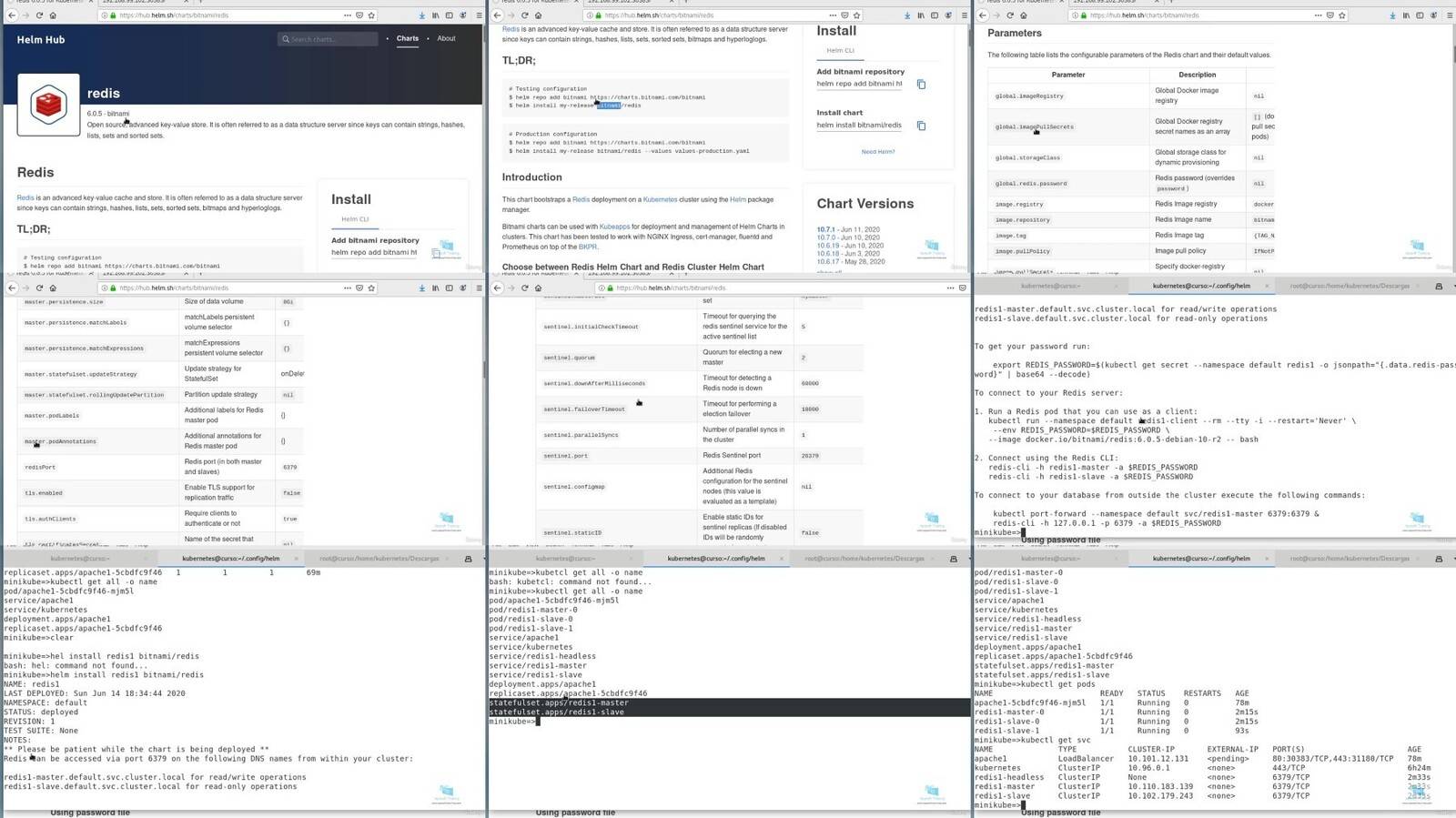Open terminal menu icon in redis-cli instructions terminal

[x=1439, y=286]
